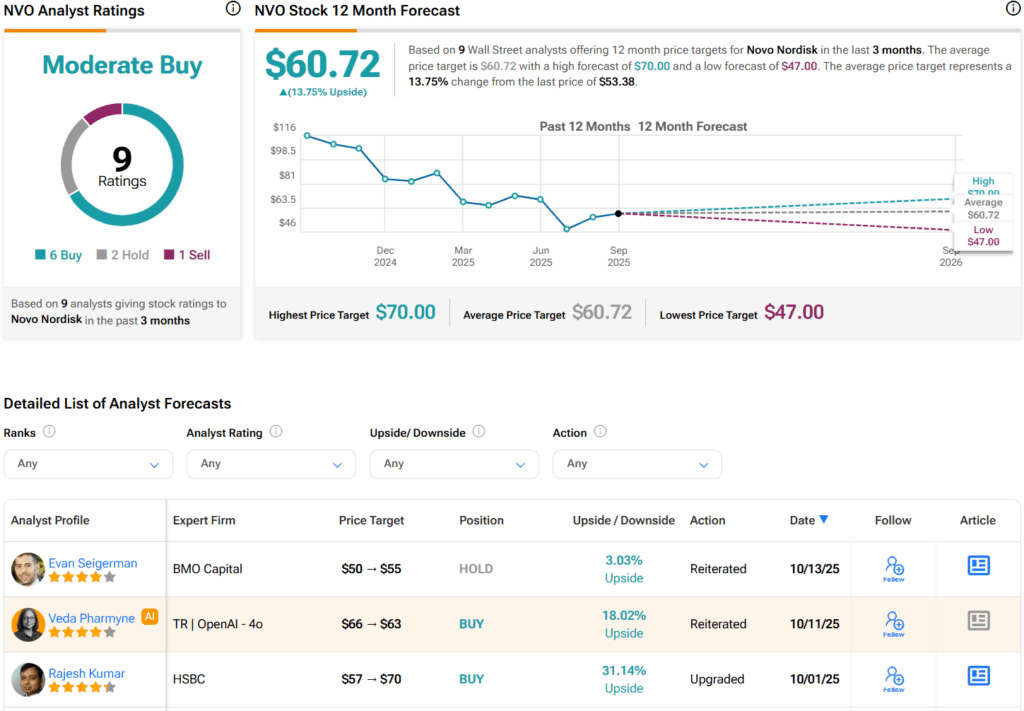
Task: Open Veda Pharmyne analyst profile link
Action: click(x=91, y=618)
